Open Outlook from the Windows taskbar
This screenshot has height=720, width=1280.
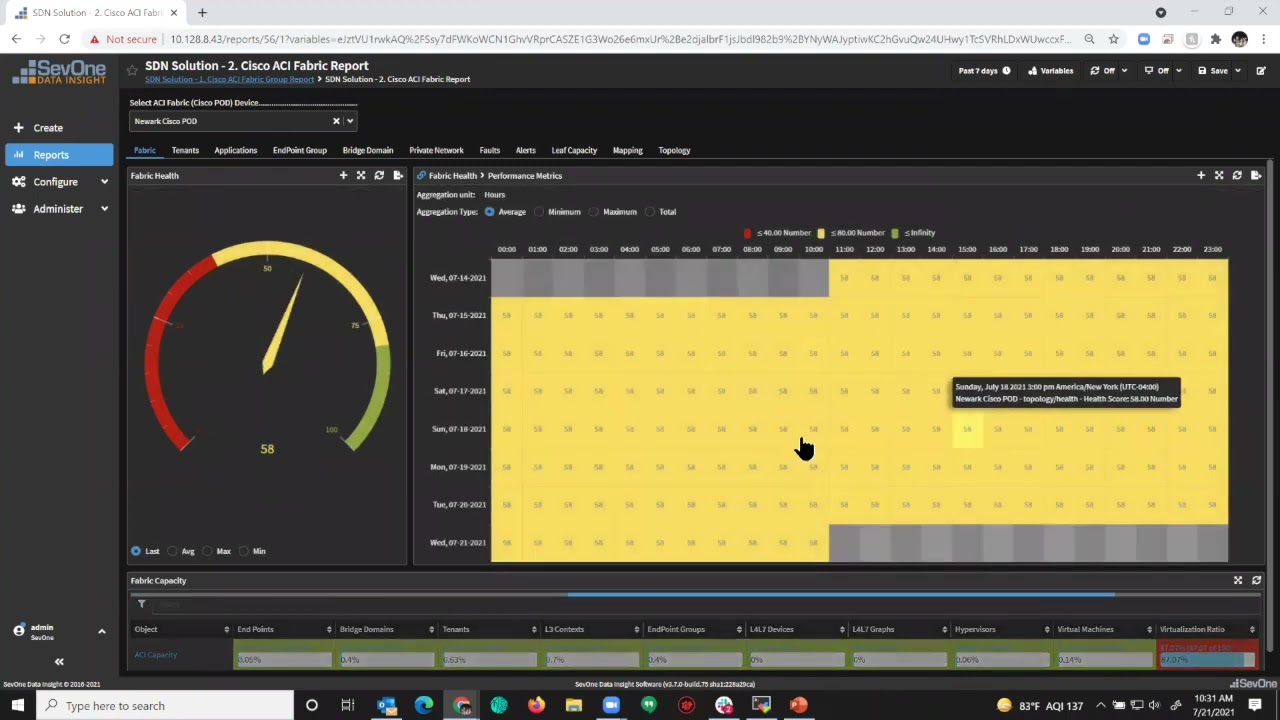(x=386, y=705)
